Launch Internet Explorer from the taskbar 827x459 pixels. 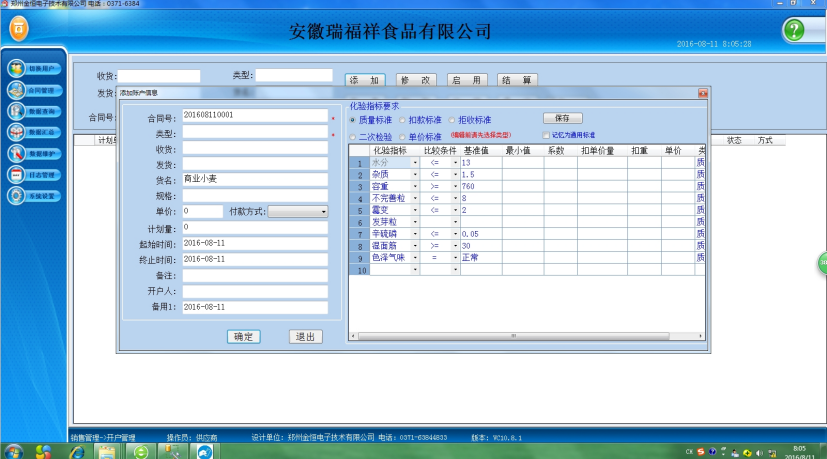tap(76, 451)
